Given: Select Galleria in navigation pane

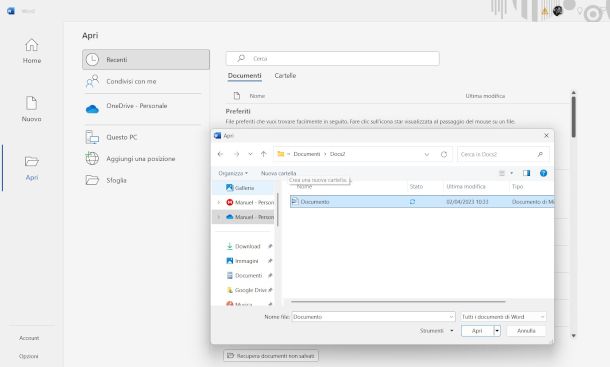Looking at the screenshot, I should 244,188.
